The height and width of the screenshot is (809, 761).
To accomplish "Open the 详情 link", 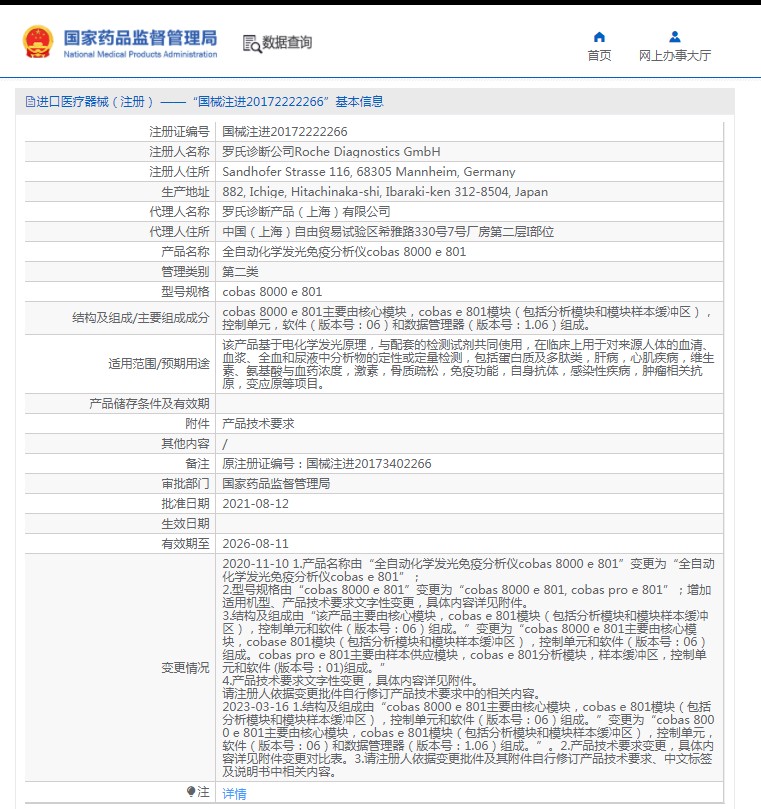I will coord(234,794).
